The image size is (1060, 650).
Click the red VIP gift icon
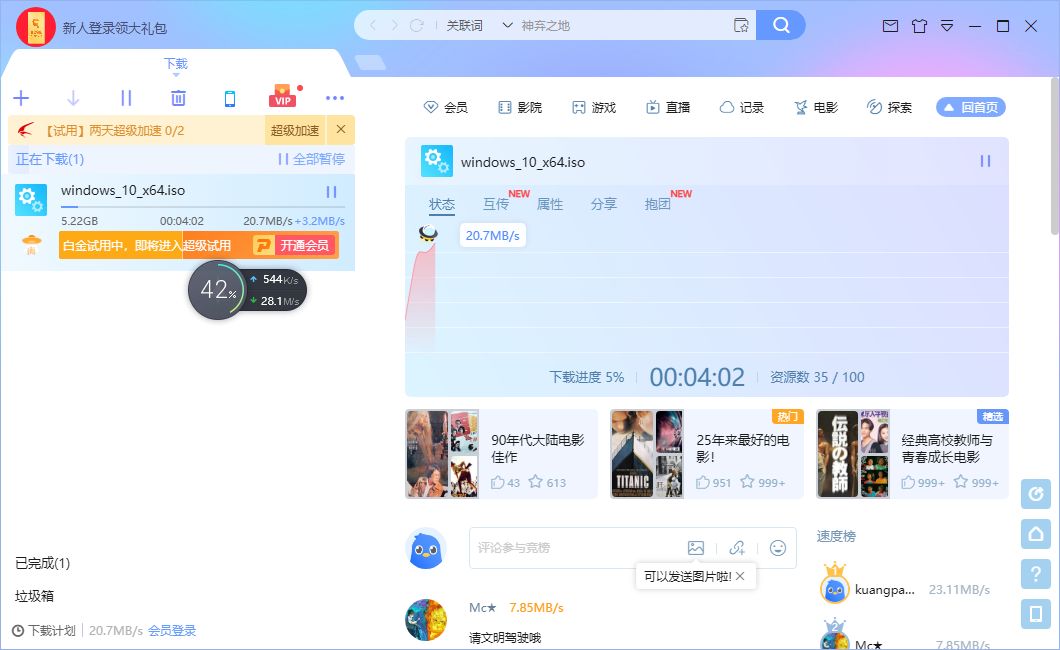coord(283,98)
